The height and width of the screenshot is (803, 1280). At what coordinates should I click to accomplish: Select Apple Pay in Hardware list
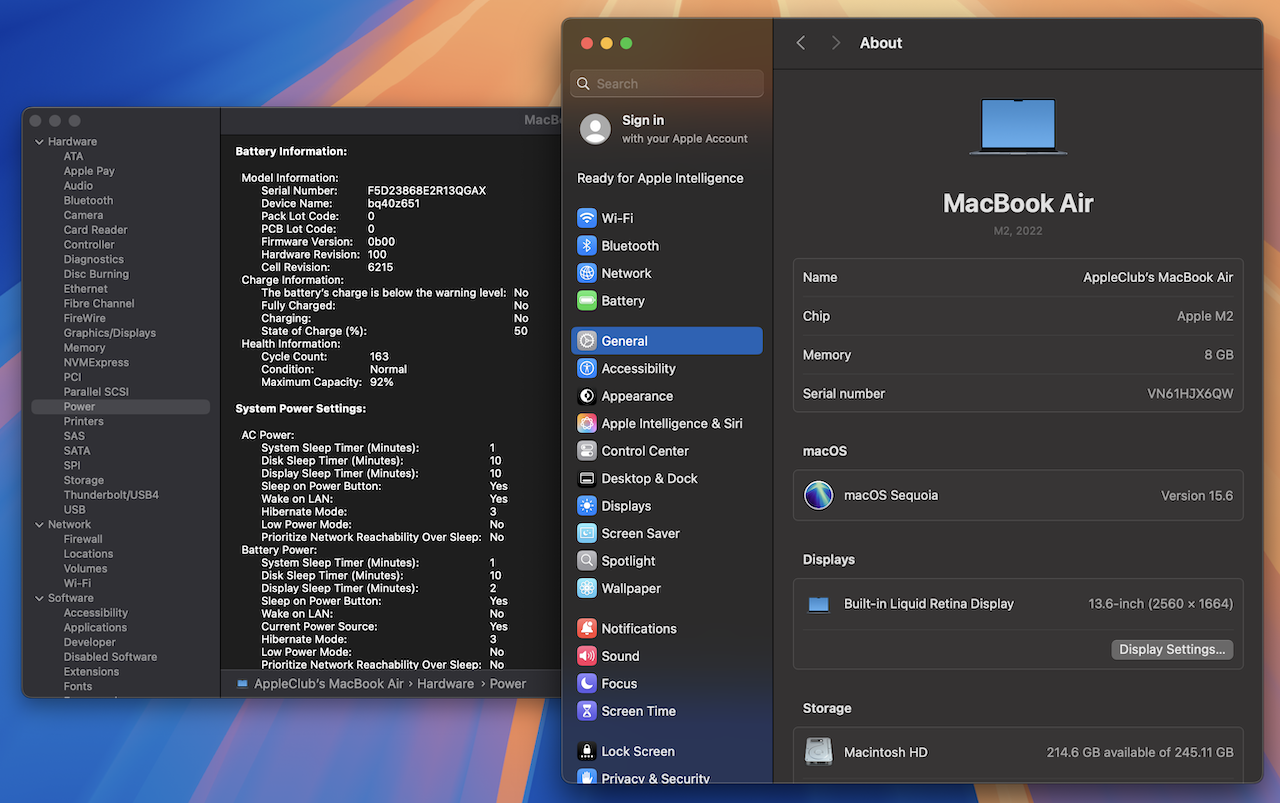pos(89,171)
